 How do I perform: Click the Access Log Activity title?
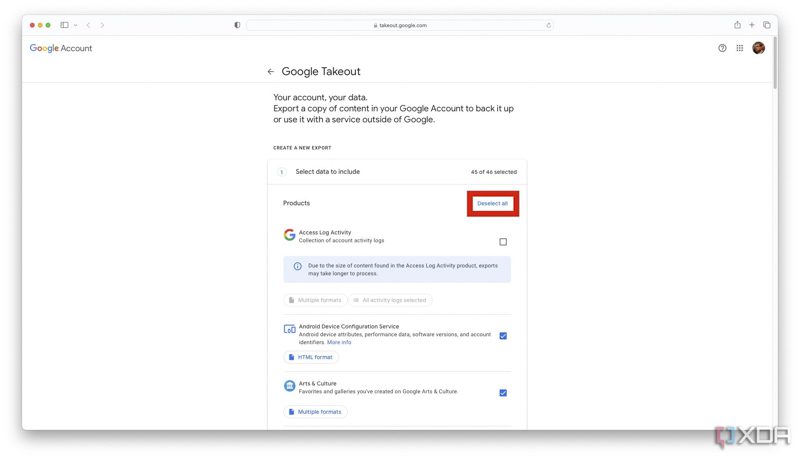pyautogui.click(x=325, y=232)
